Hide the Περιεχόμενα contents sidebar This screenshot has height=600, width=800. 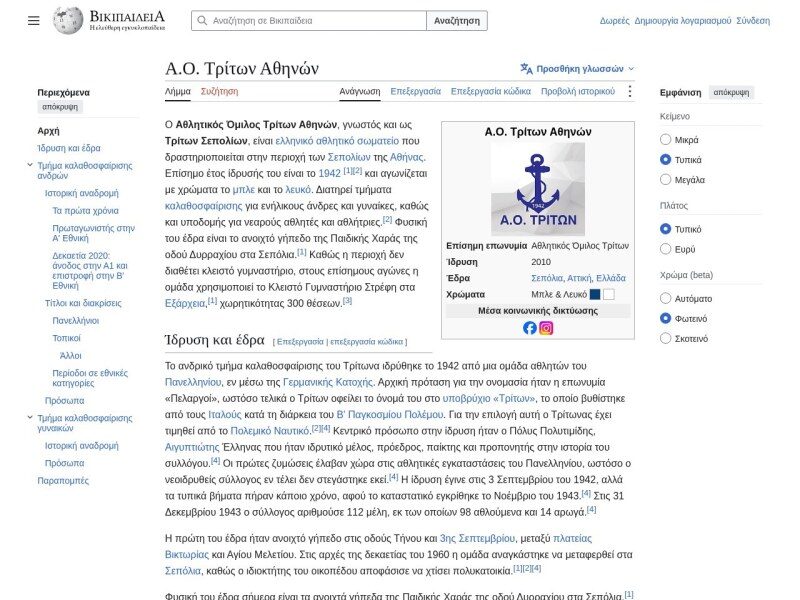[60, 107]
